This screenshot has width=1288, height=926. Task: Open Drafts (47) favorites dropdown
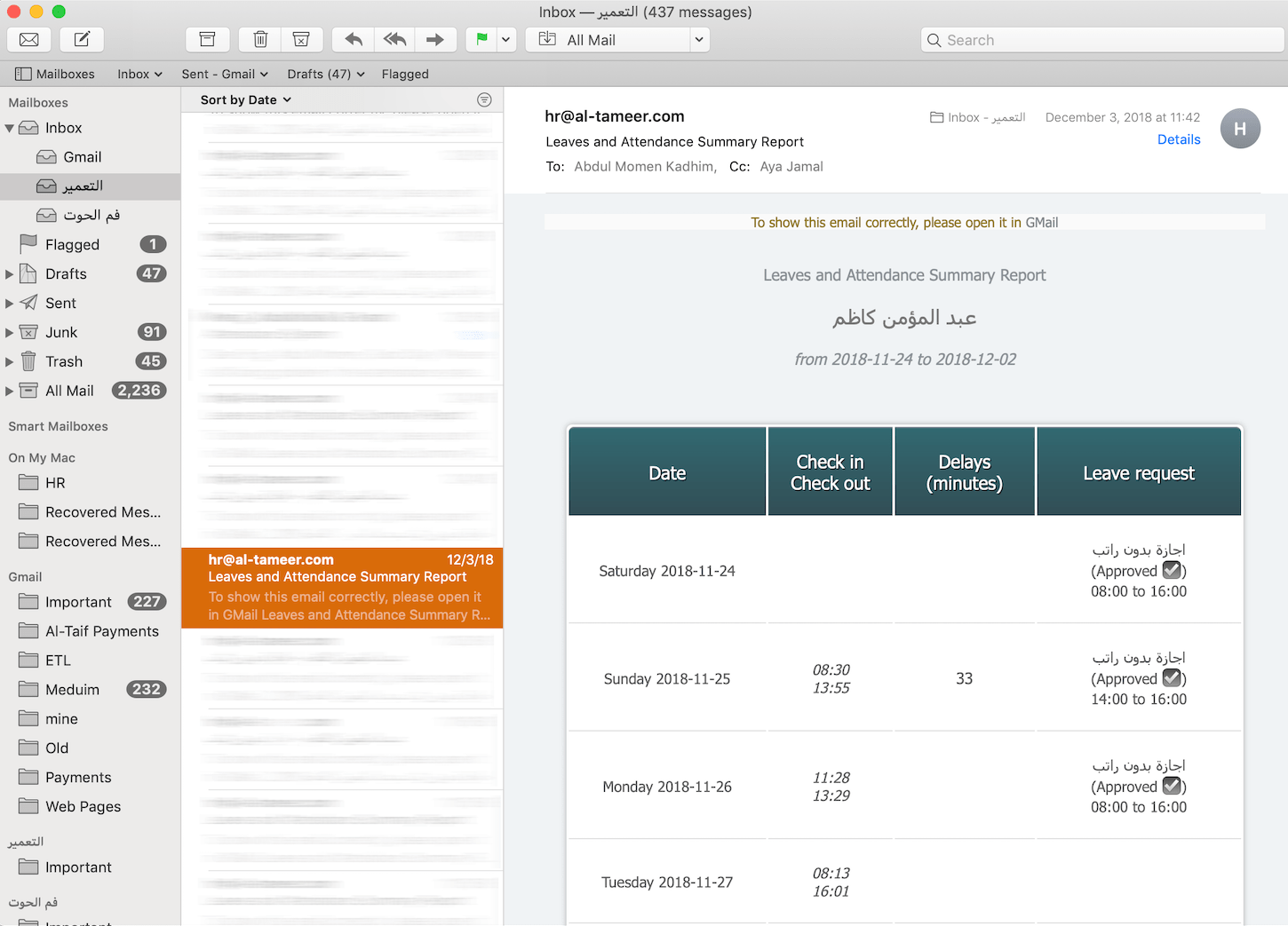click(326, 74)
